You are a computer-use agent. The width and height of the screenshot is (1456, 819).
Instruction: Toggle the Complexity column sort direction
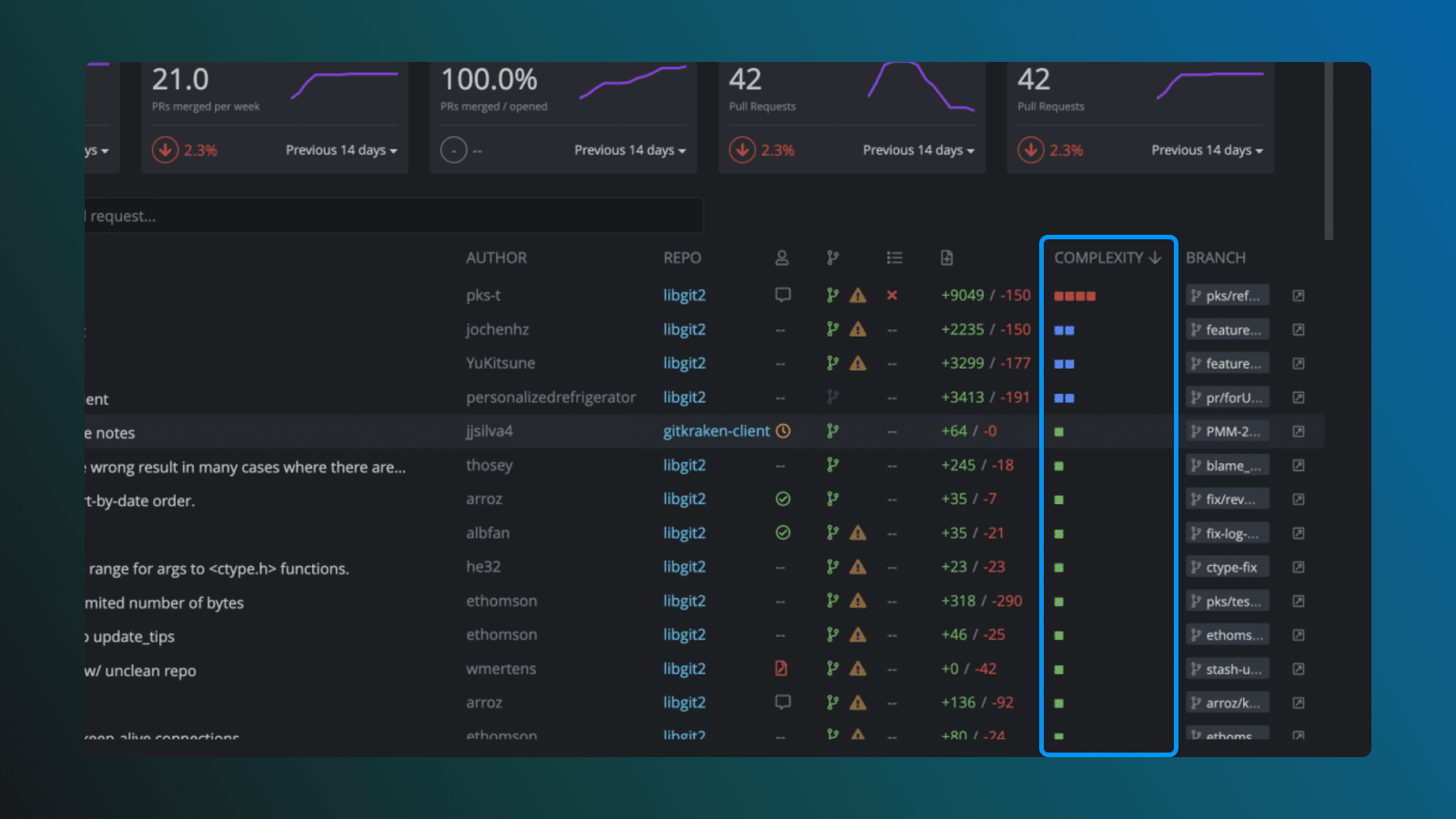(x=1107, y=258)
